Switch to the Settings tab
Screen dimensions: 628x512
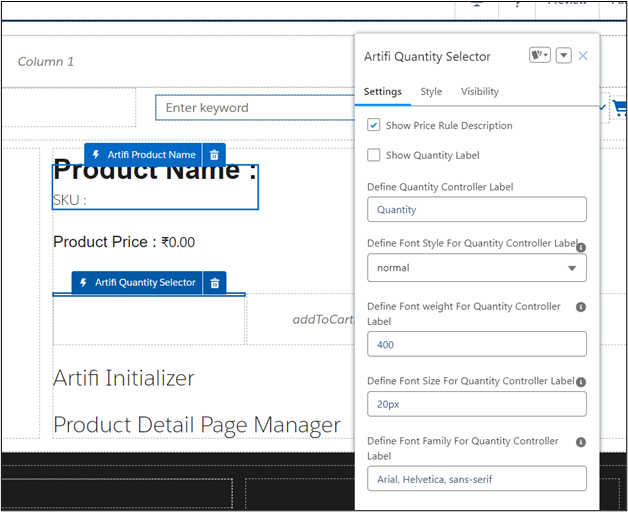coord(382,92)
